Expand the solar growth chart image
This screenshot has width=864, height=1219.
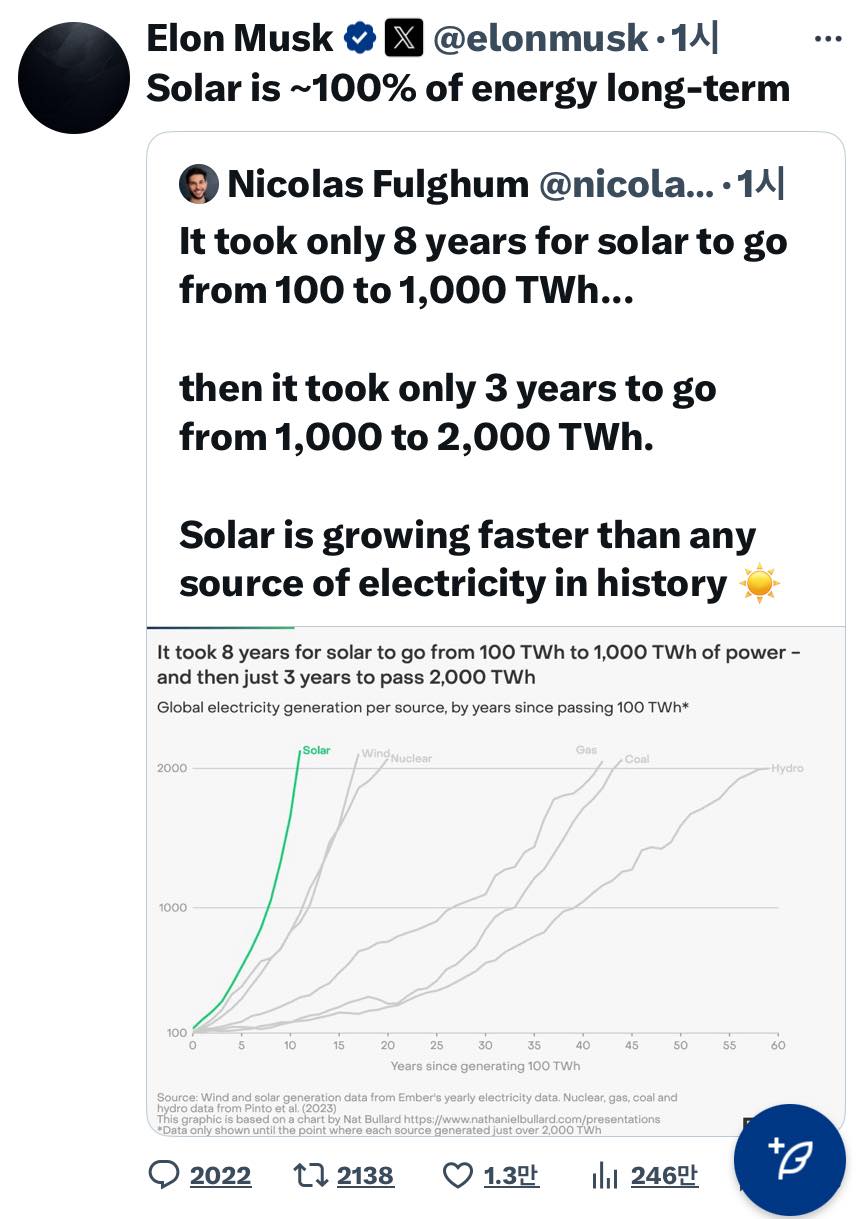(x=495, y=880)
